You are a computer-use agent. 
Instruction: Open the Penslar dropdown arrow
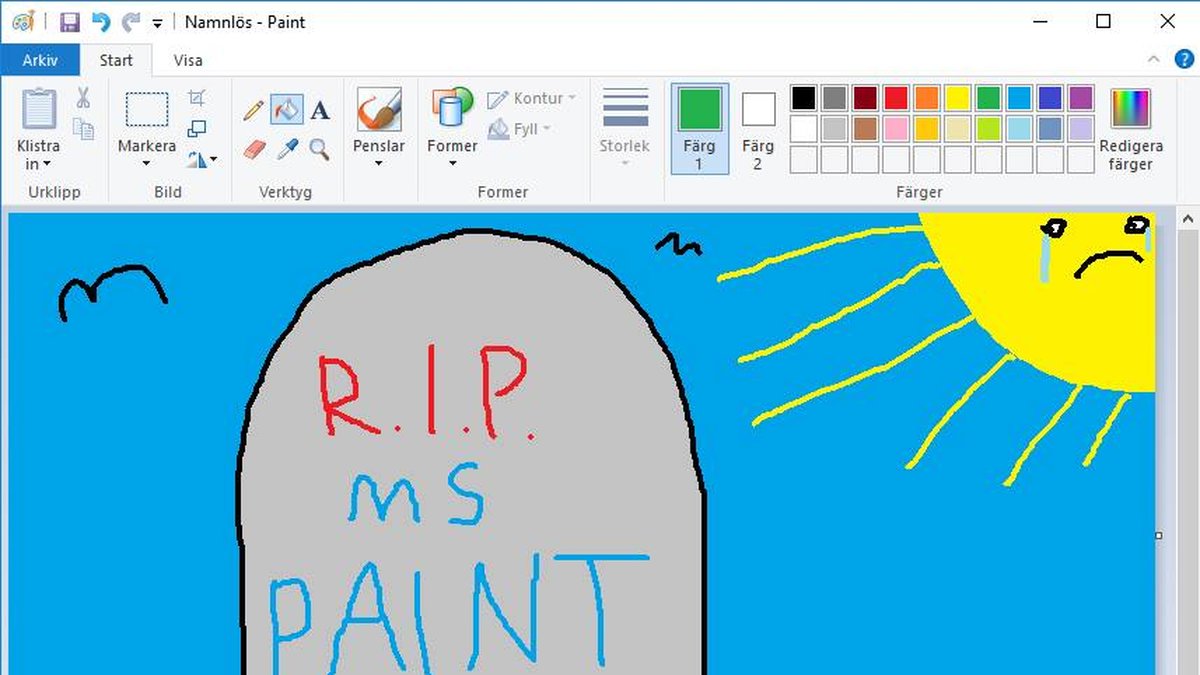coord(379,165)
